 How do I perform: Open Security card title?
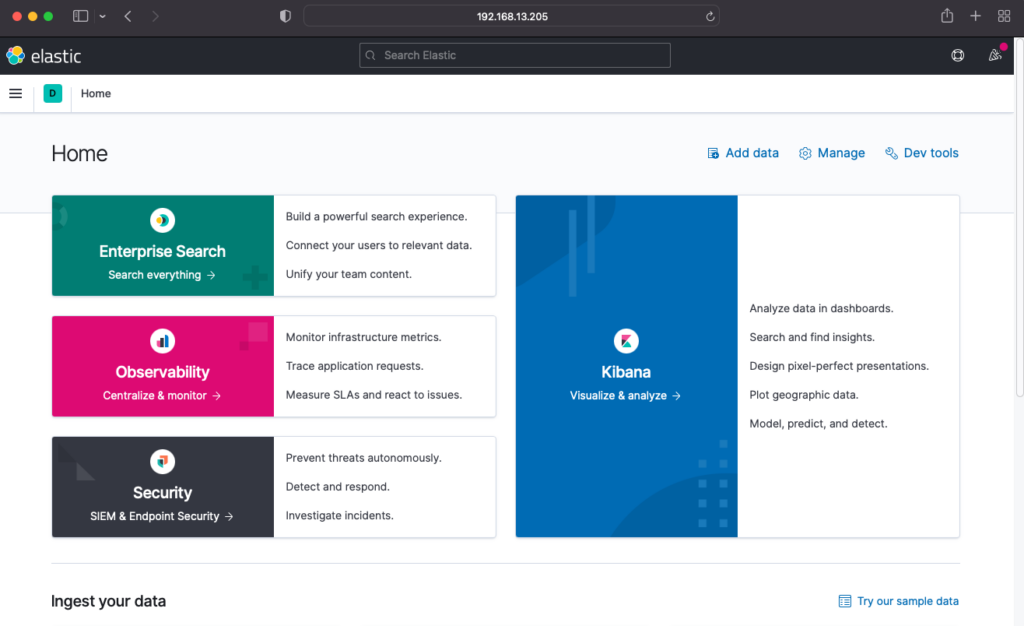point(163,493)
